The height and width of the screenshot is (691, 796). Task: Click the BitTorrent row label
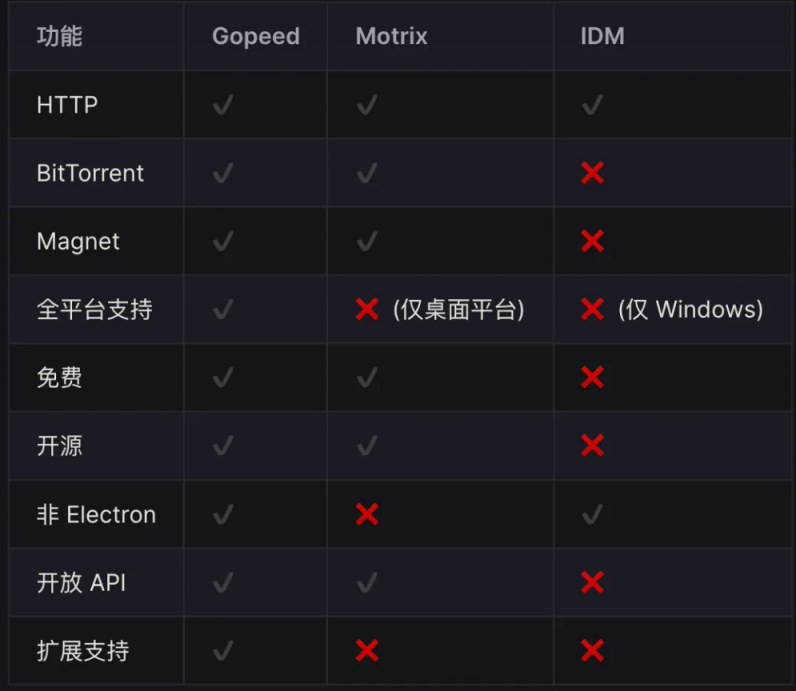tap(90, 173)
